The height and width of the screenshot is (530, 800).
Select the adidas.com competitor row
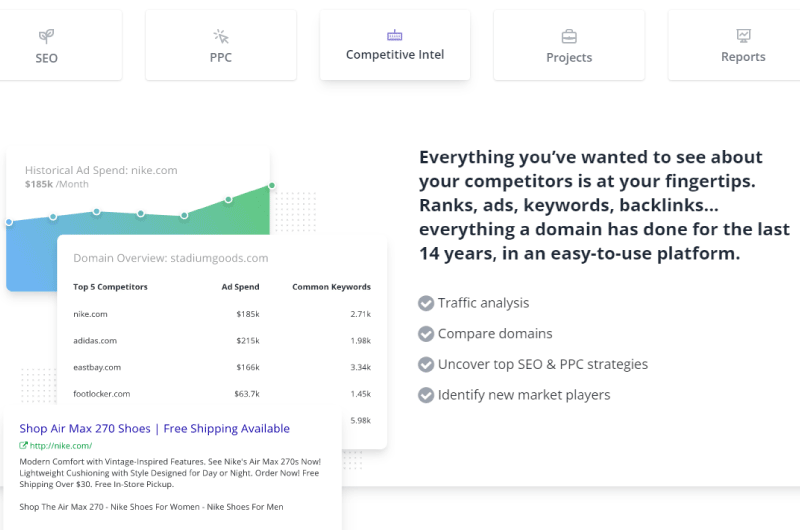coord(222,340)
